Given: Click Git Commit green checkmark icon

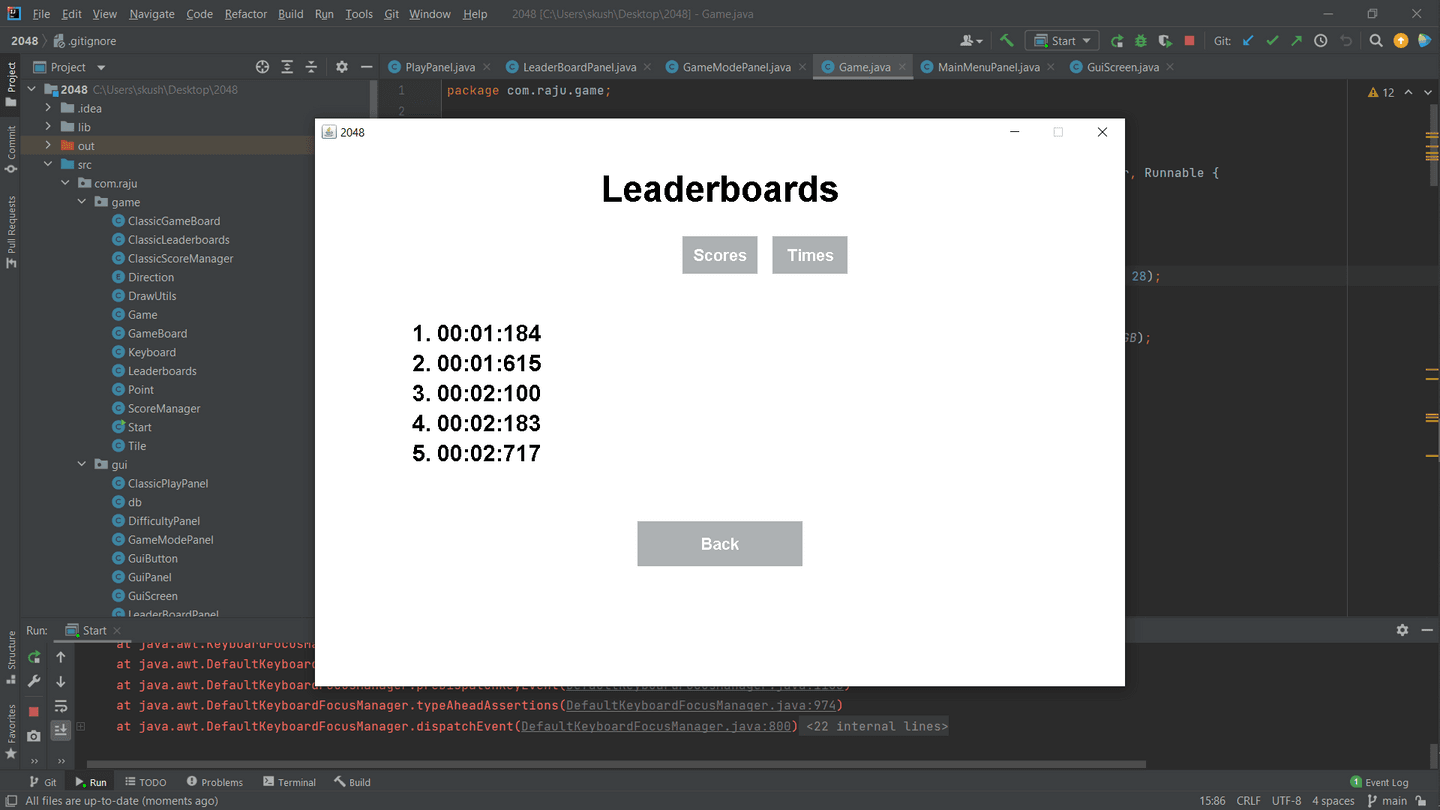Looking at the screenshot, I should click(x=1272, y=41).
